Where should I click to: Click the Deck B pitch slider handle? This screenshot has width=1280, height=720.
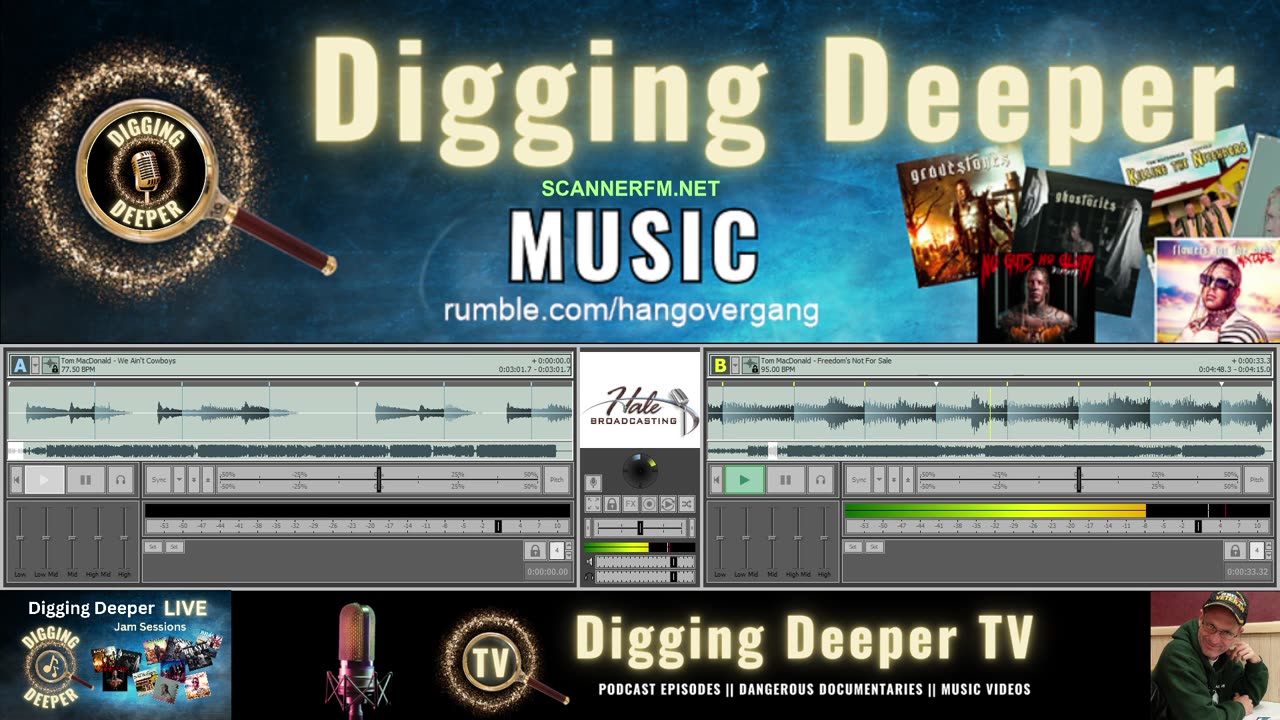[x=1079, y=480]
